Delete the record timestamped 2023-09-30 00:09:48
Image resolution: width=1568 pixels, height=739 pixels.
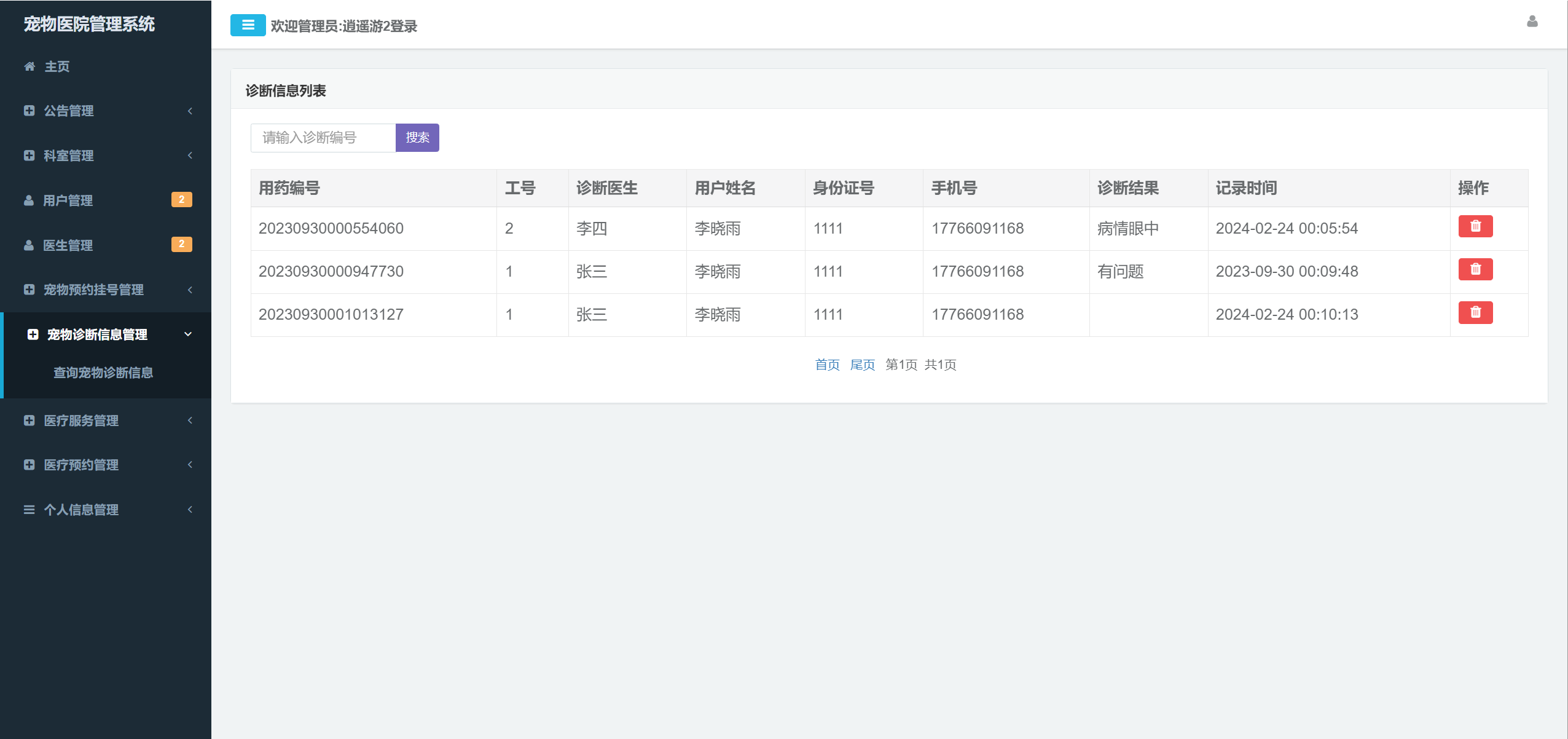pos(1475,269)
